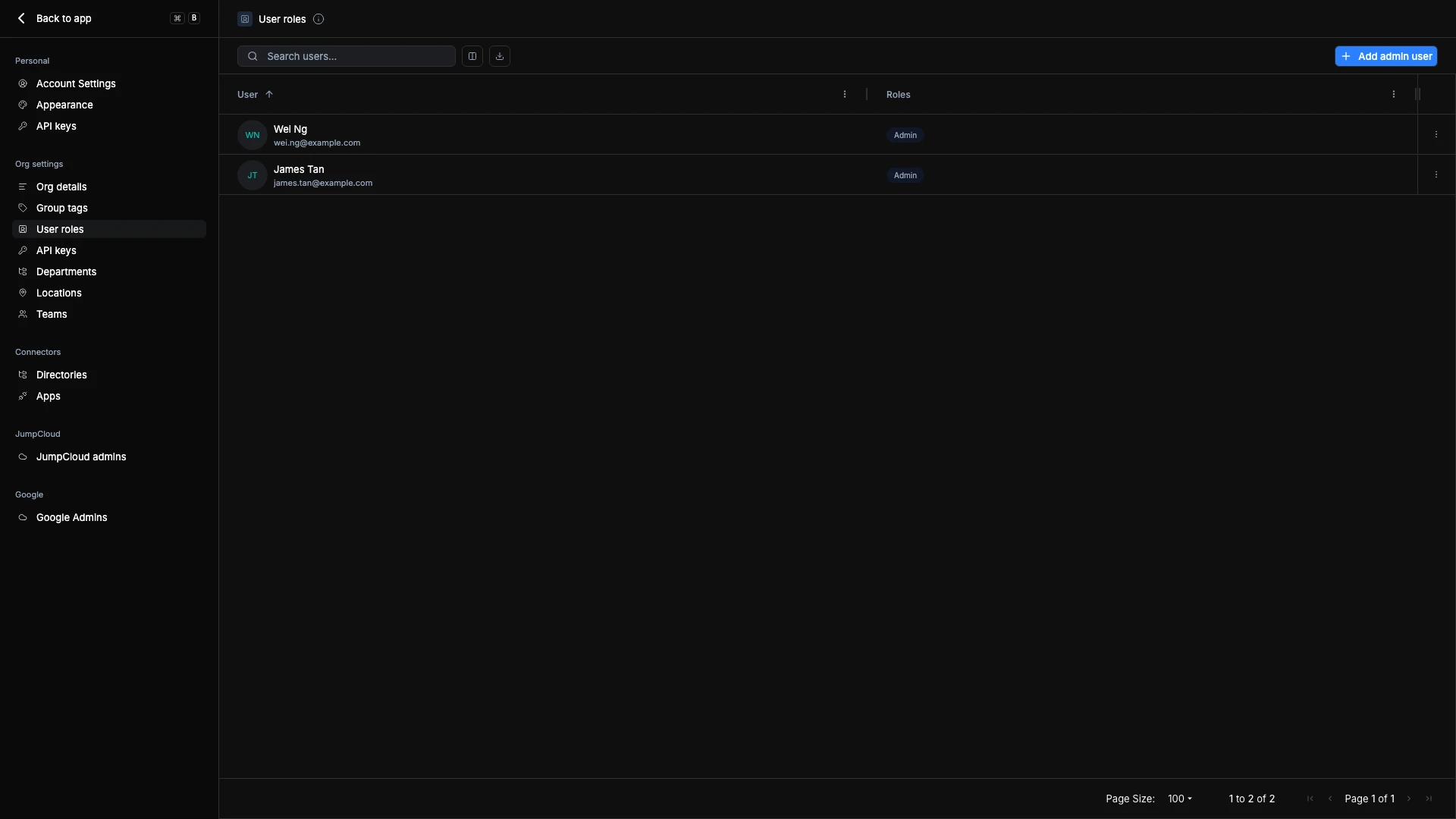Click James Tan's Admin role badge

pos(905,175)
